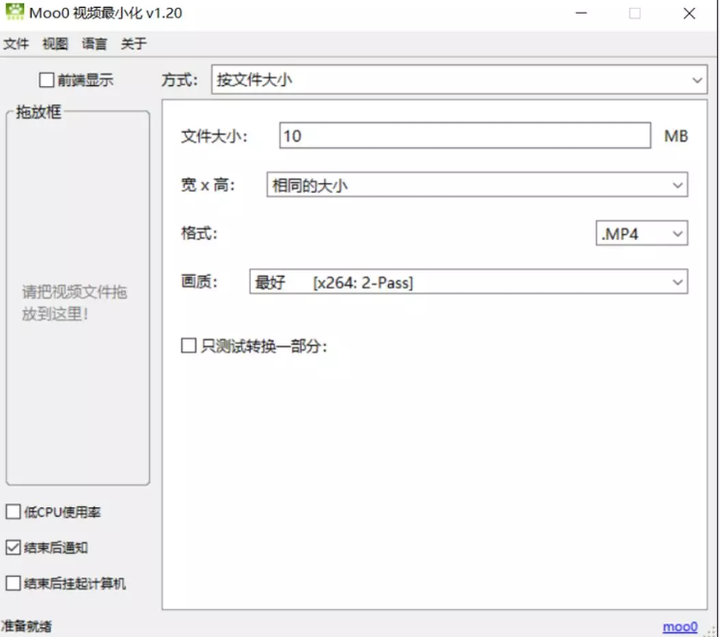Check the 只测试转换一部分 option
Screen dimensions: 720x637
(x=188, y=346)
